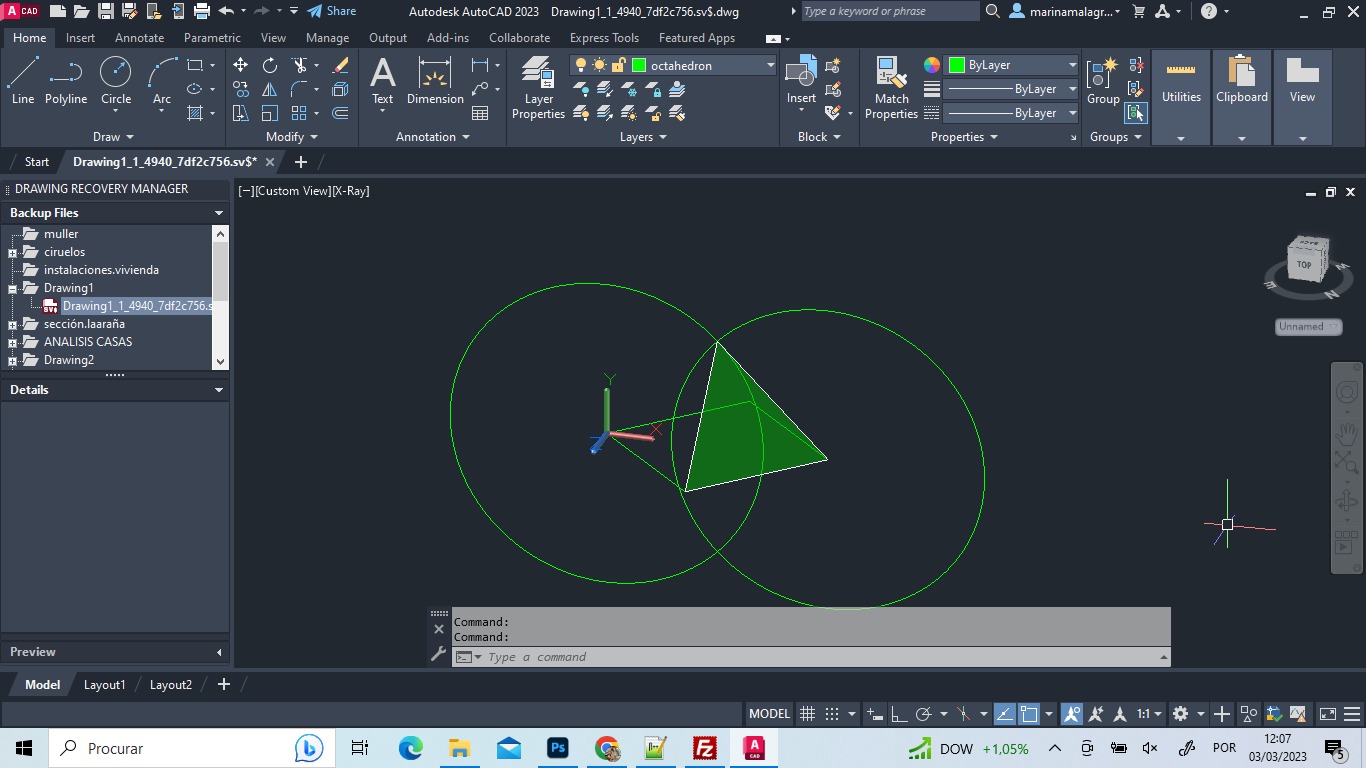
Task: Open the Express Tools ribbon tab
Action: (604, 38)
